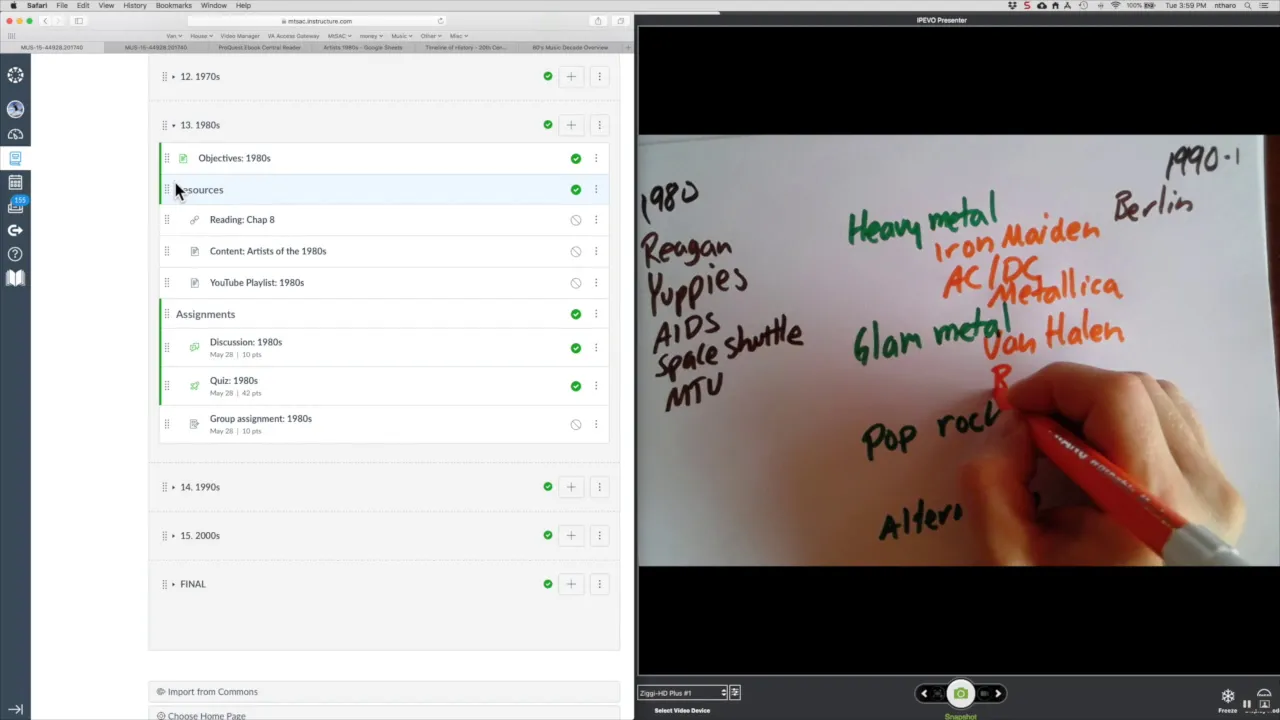Open the Courses book icon in sidebar
Screen dimensions: 1280x720
point(15,158)
